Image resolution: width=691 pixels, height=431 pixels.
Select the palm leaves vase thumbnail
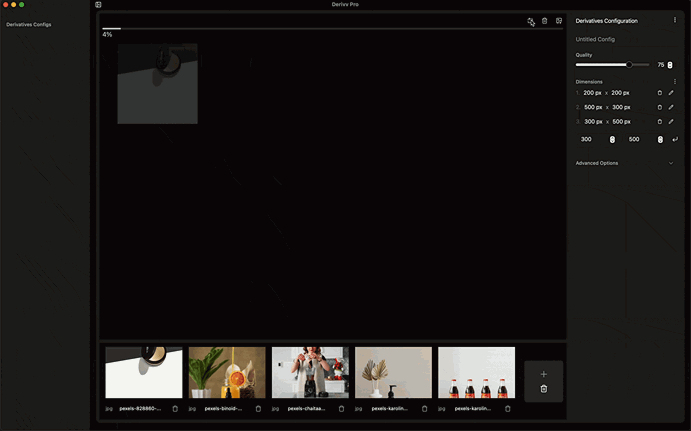393,372
